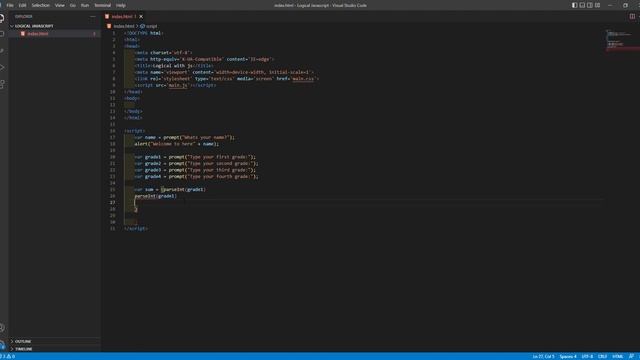Image resolution: width=640 pixels, height=360 pixels.
Task: Click var grade1 prompt code line
Action: [196, 157]
